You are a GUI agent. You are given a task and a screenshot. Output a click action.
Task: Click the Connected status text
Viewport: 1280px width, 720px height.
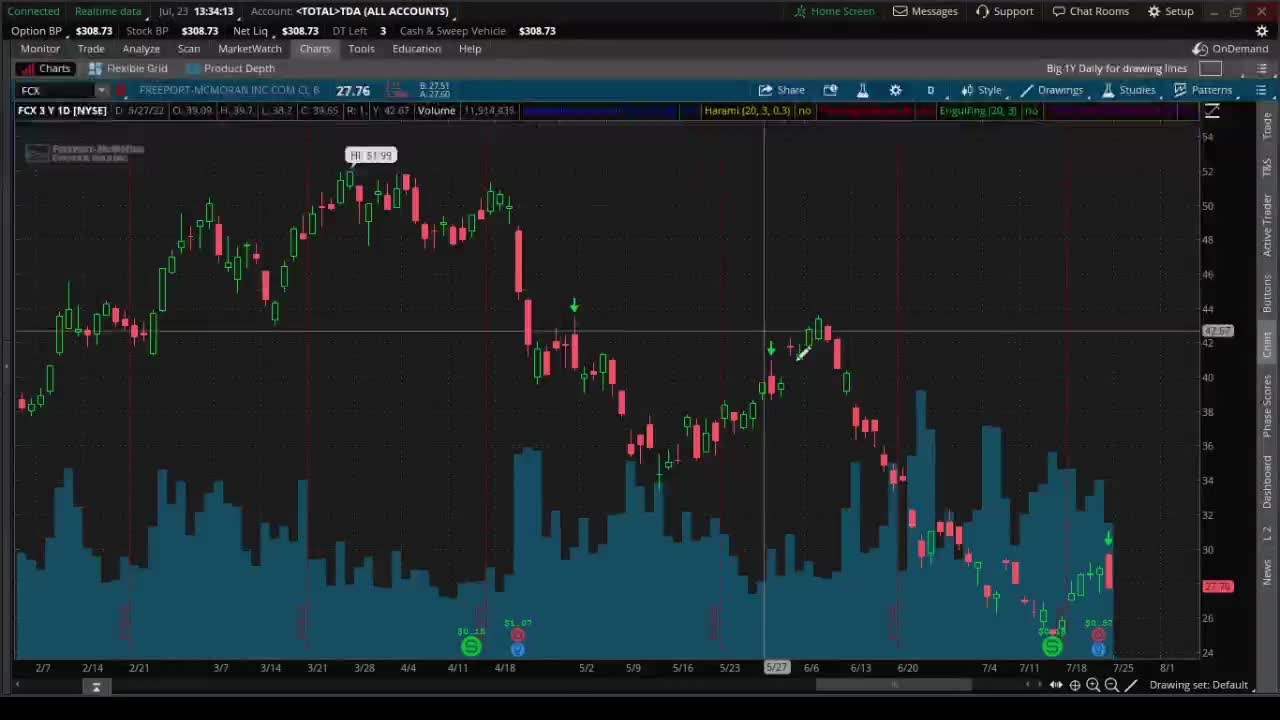tap(33, 11)
